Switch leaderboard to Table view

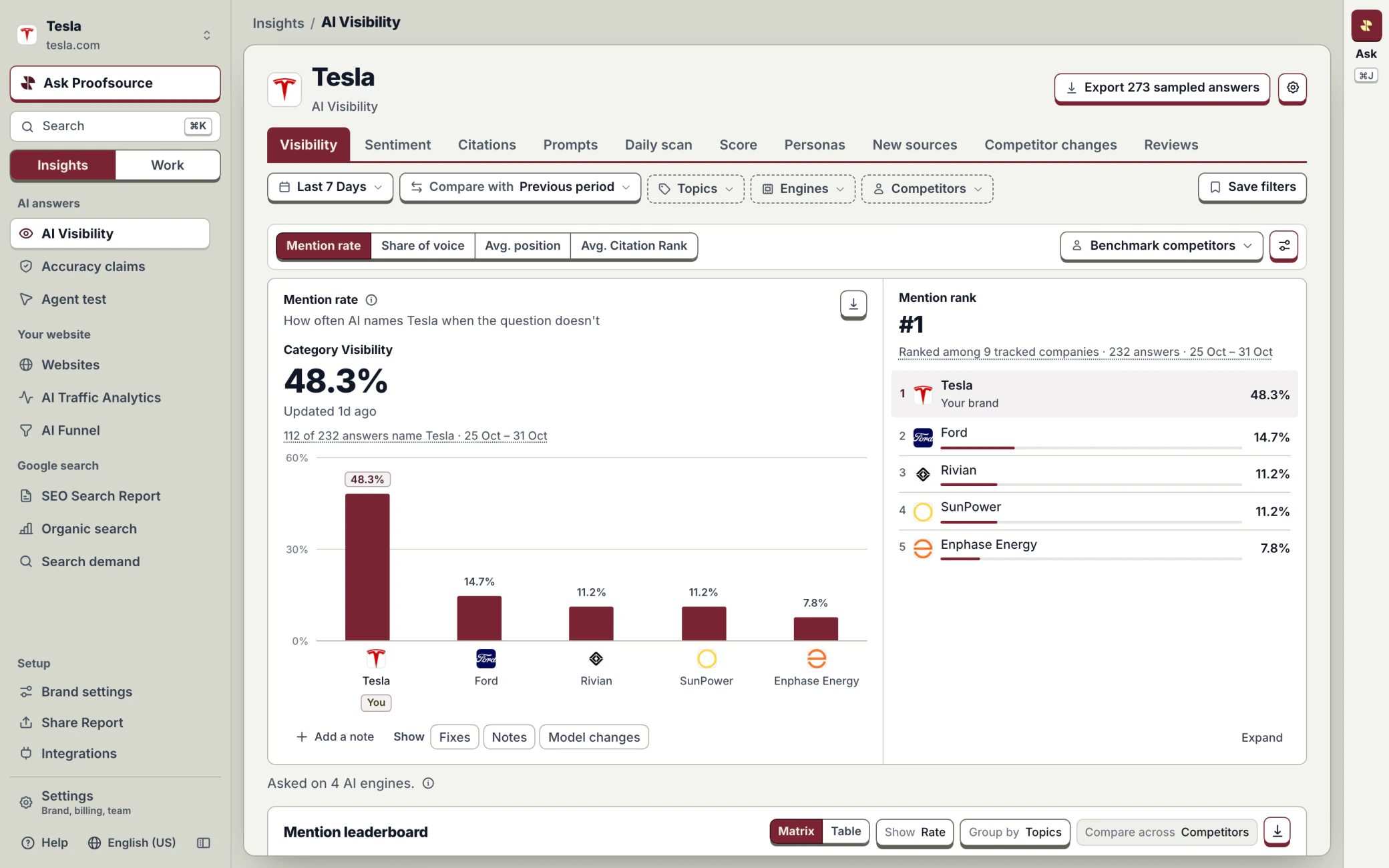point(845,831)
